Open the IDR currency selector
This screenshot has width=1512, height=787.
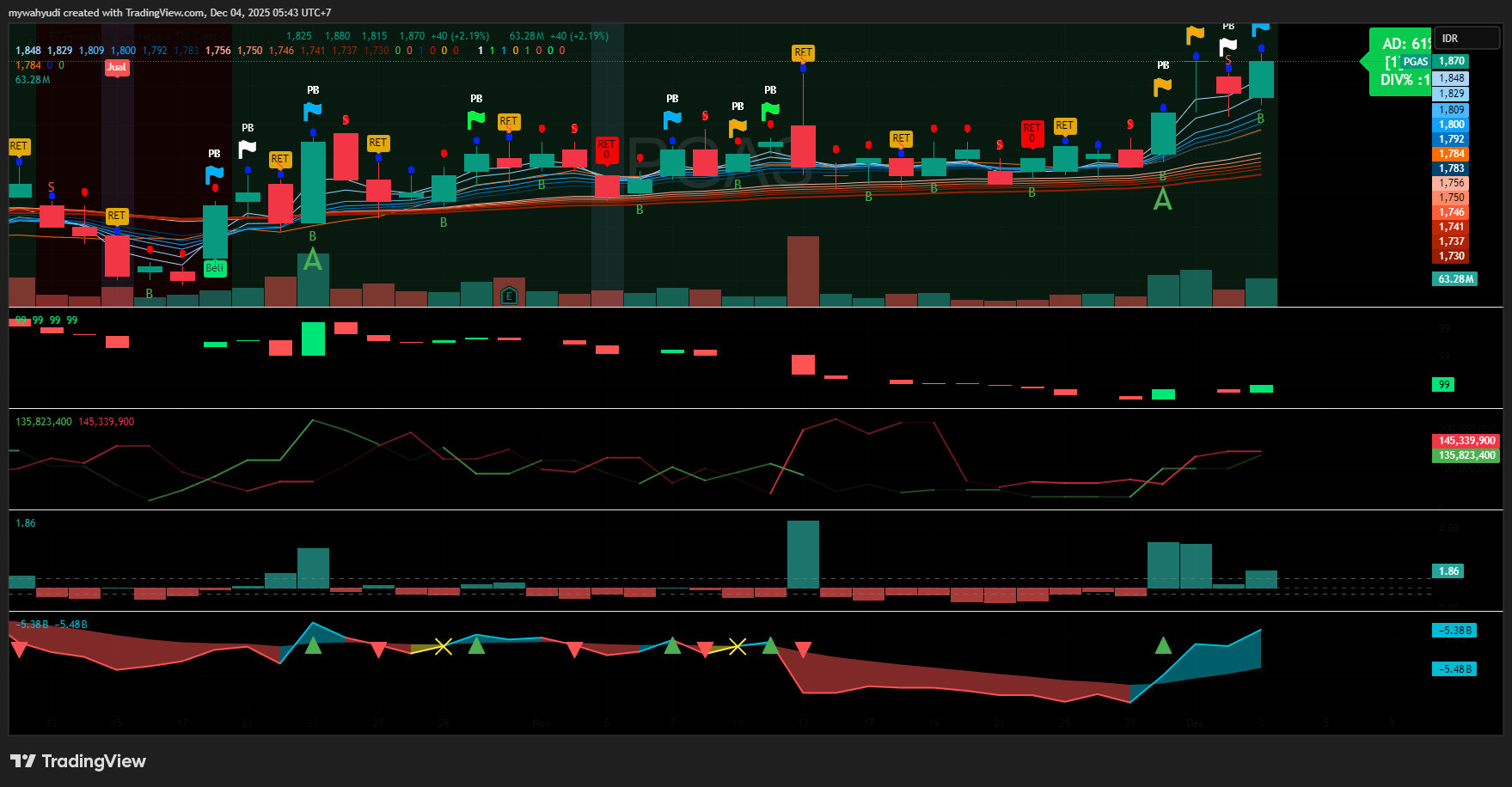pos(1468,39)
